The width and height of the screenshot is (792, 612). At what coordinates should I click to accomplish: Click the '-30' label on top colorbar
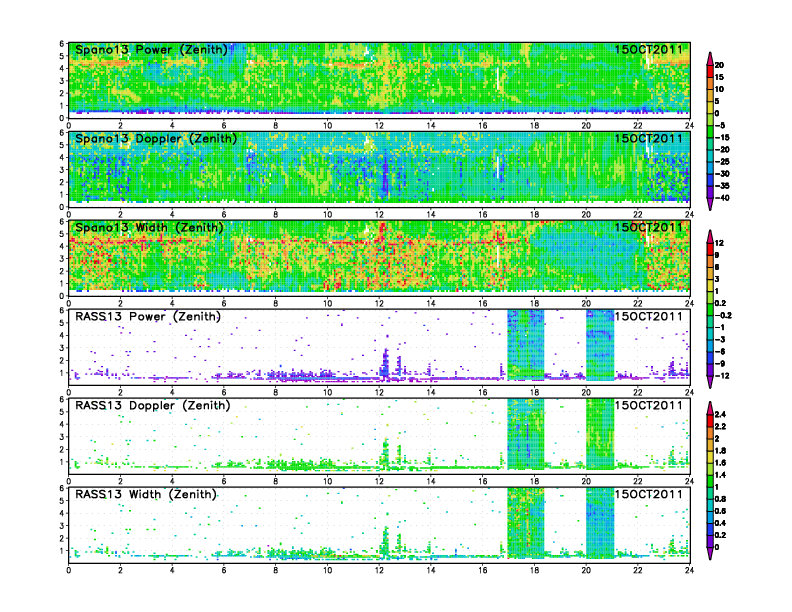point(722,174)
